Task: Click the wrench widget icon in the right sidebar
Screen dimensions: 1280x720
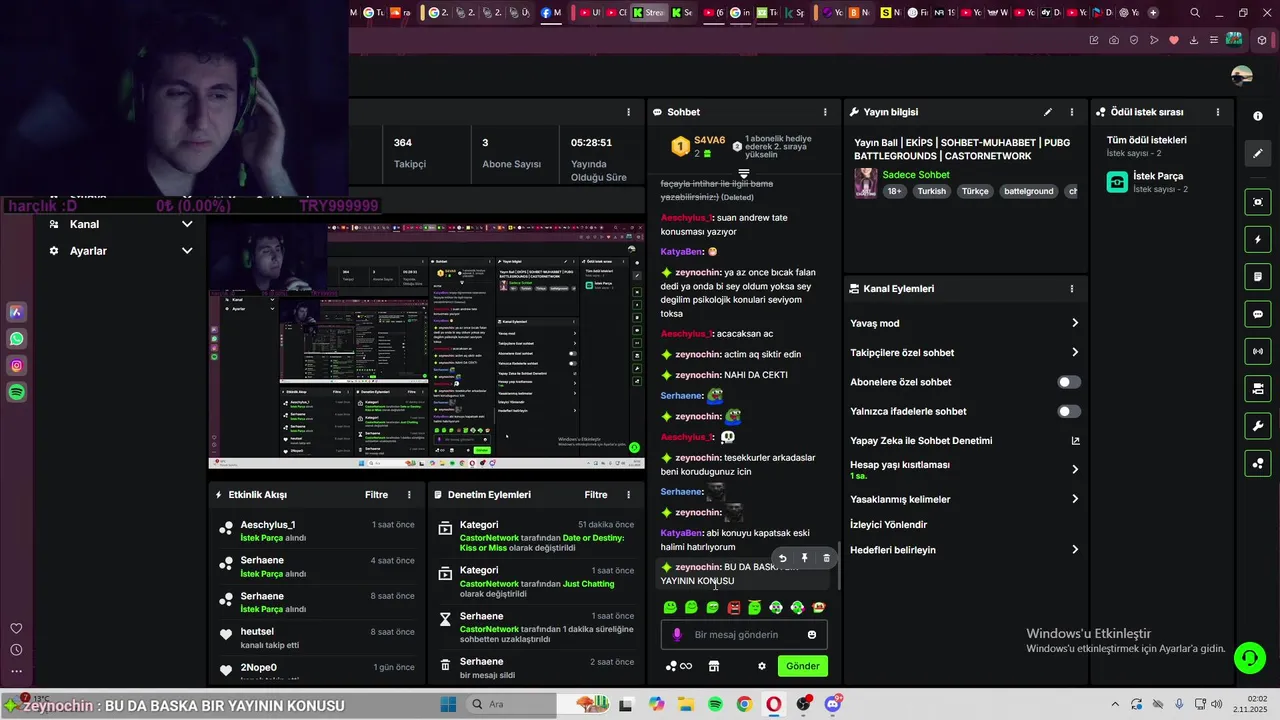Action: click(x=1258, y=426)
